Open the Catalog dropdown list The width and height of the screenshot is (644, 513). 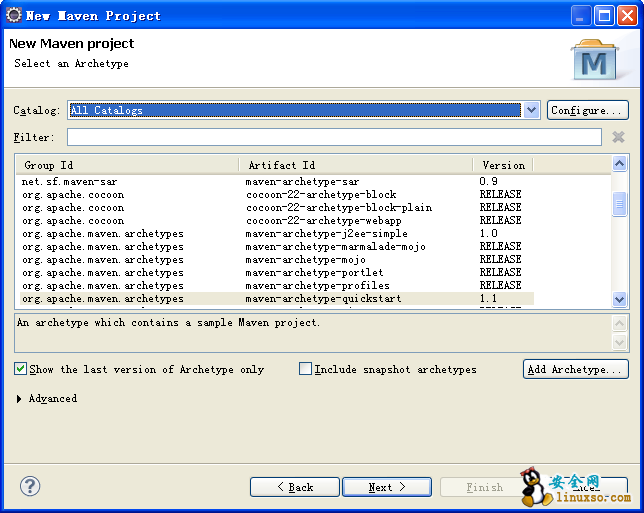(531, 110)
